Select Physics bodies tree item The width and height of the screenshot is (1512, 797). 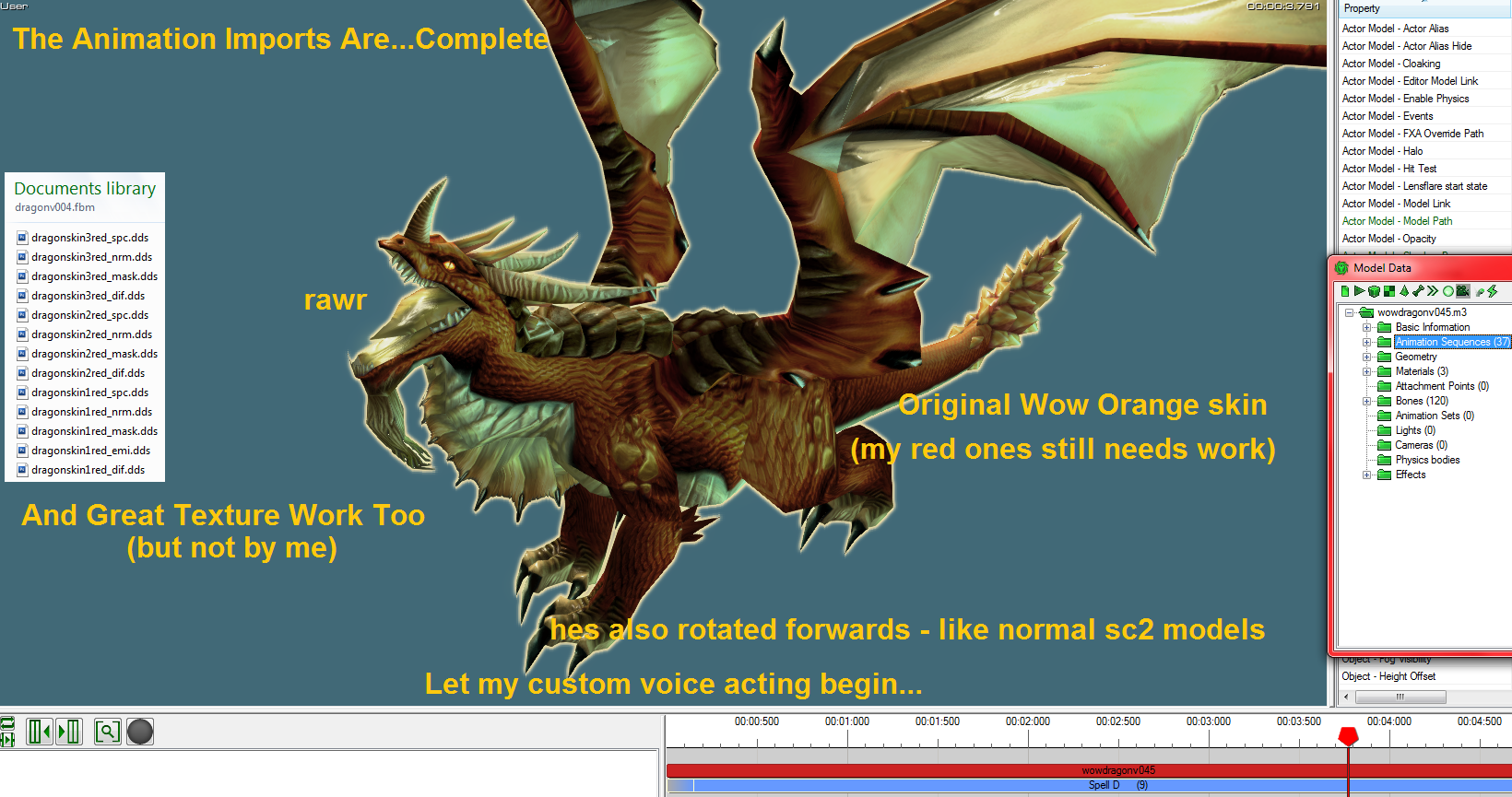[x=1427, y=460]
